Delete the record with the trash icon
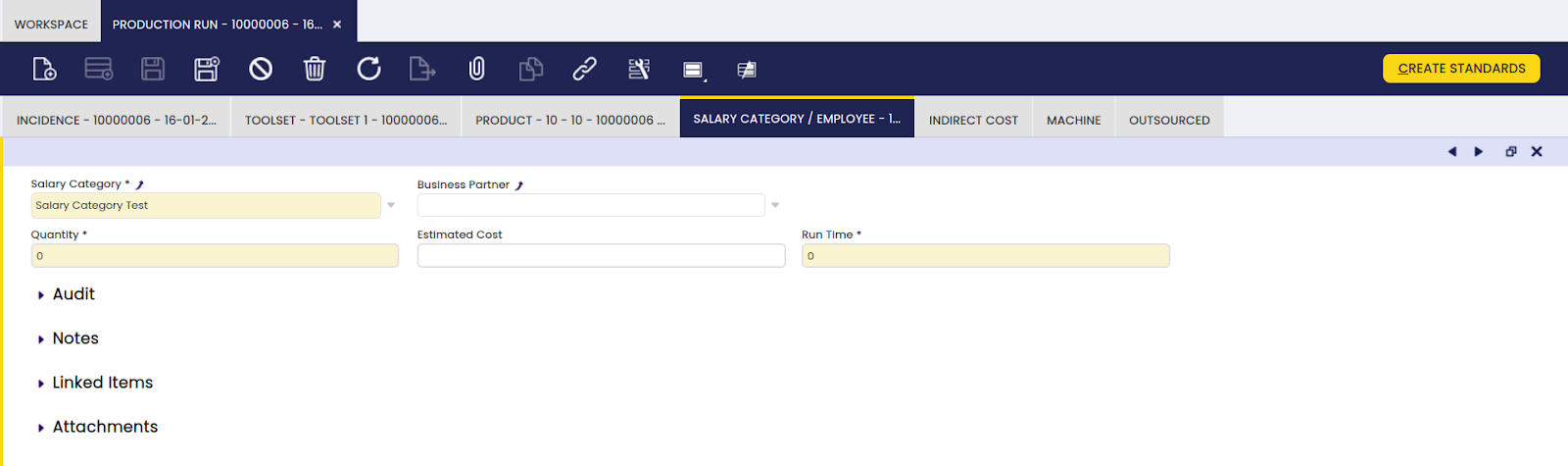 click(x=315, y=69)
